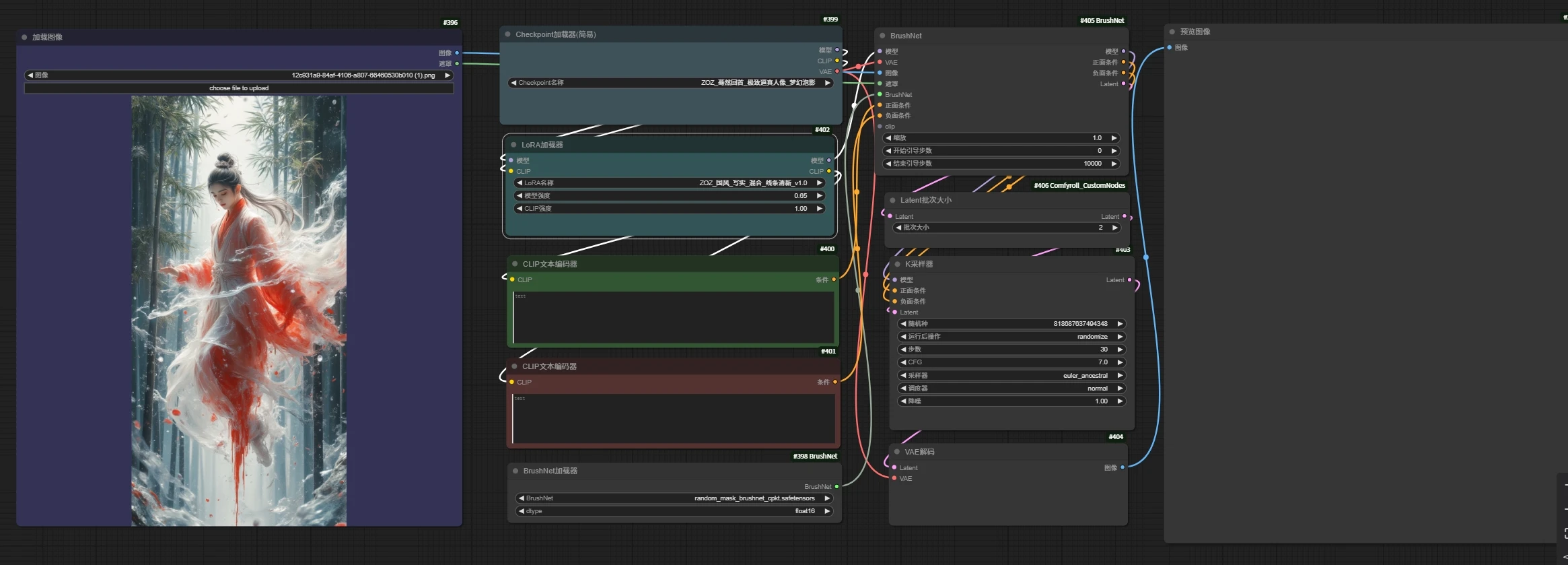Viewport: 1568px width, 565px height.
Task: Click the Latent output port on the K采样器 node
Action: 1129,280
